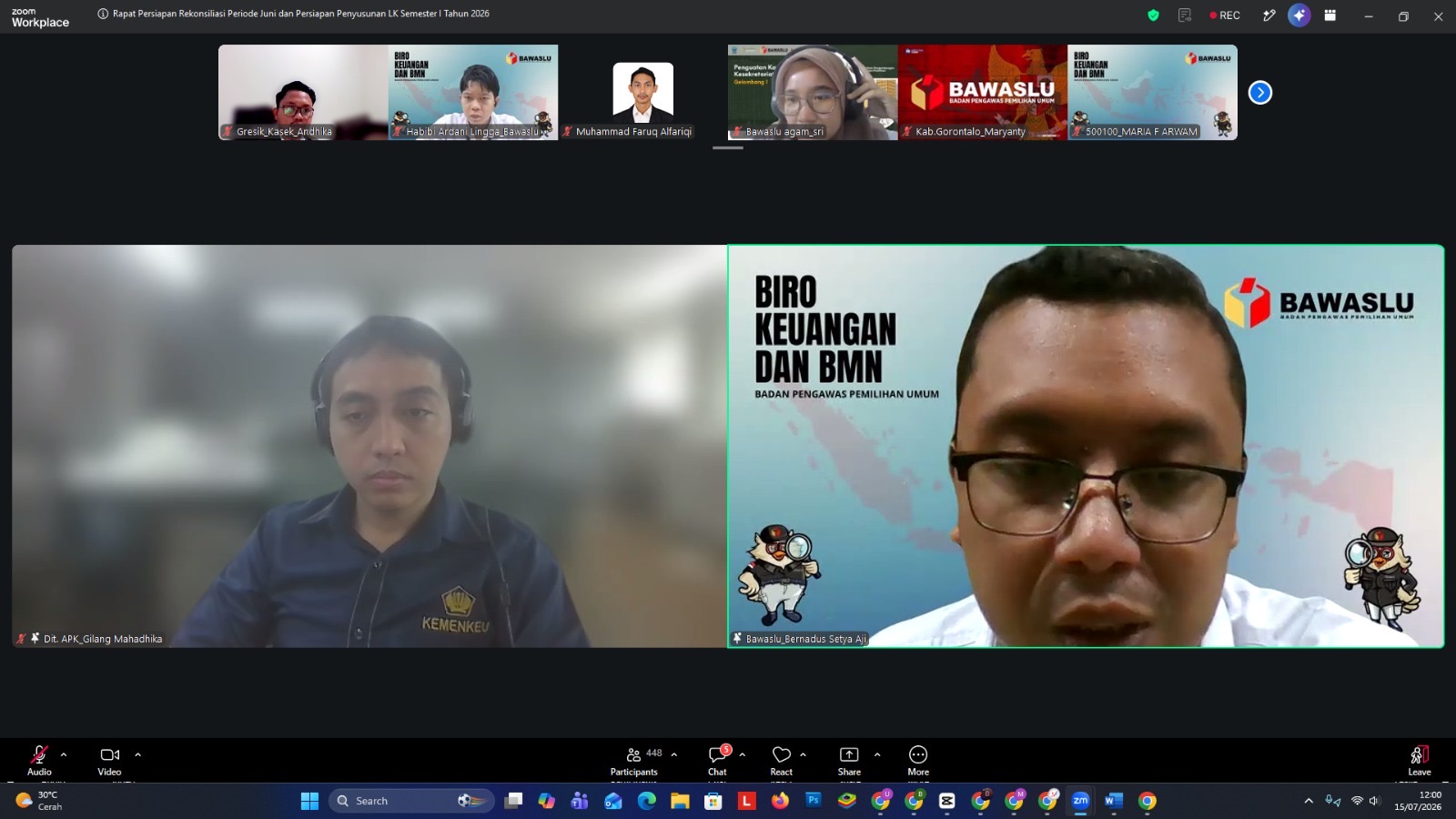Click the Windows taskbar Search box
The width and height of the screenshot is (1456, 819).
point(411,801)
